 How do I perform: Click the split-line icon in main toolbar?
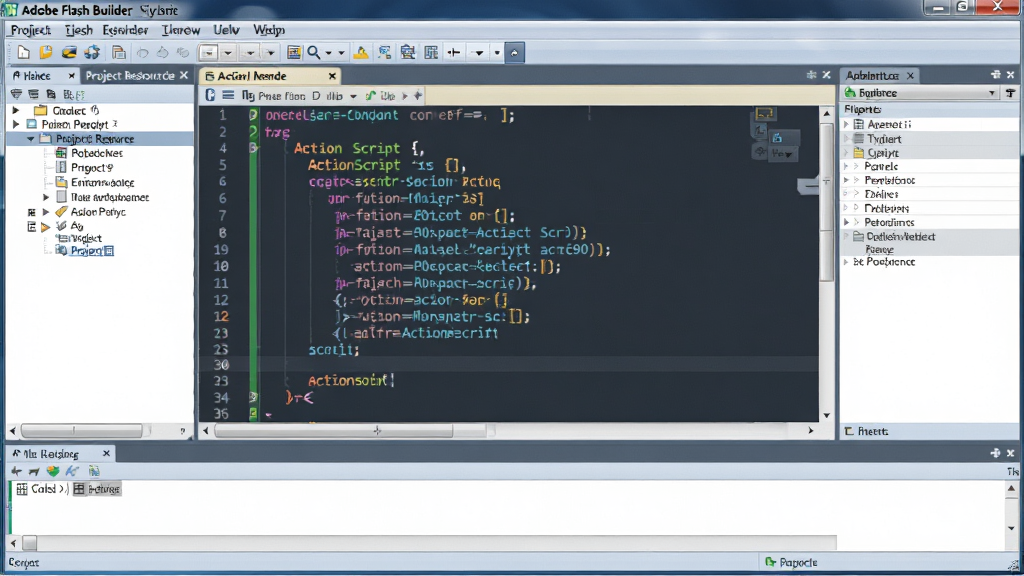(454, 52)
